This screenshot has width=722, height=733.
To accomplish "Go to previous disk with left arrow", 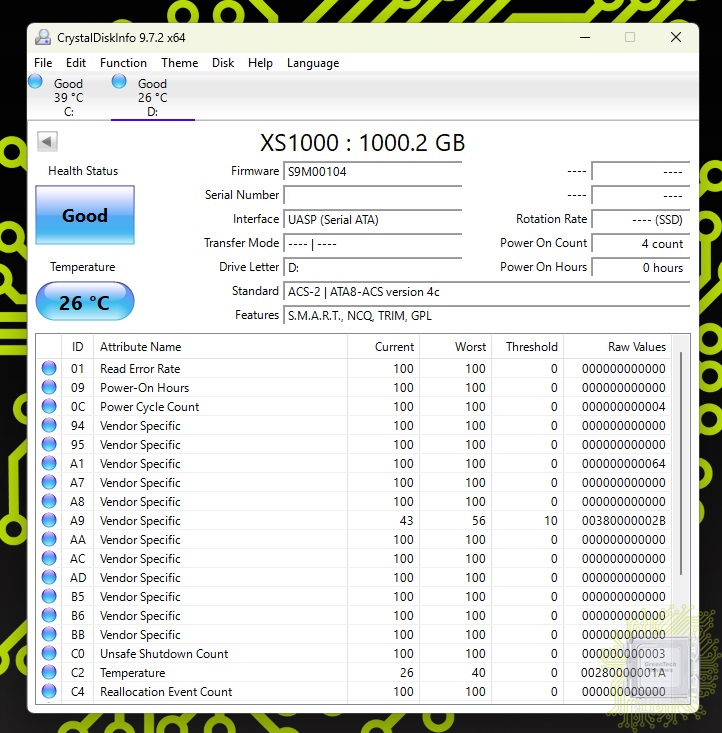I will click(46, 141).
